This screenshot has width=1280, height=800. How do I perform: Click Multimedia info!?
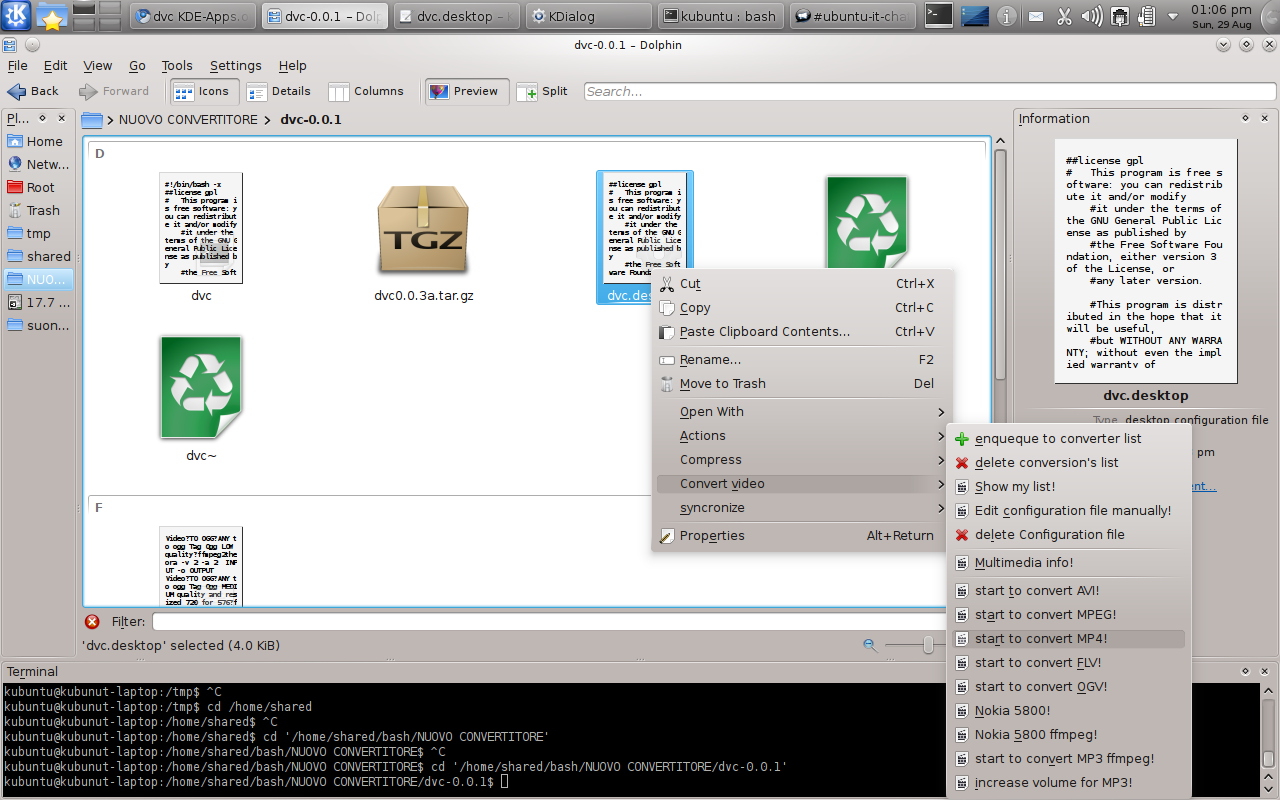click(1068, 563)
